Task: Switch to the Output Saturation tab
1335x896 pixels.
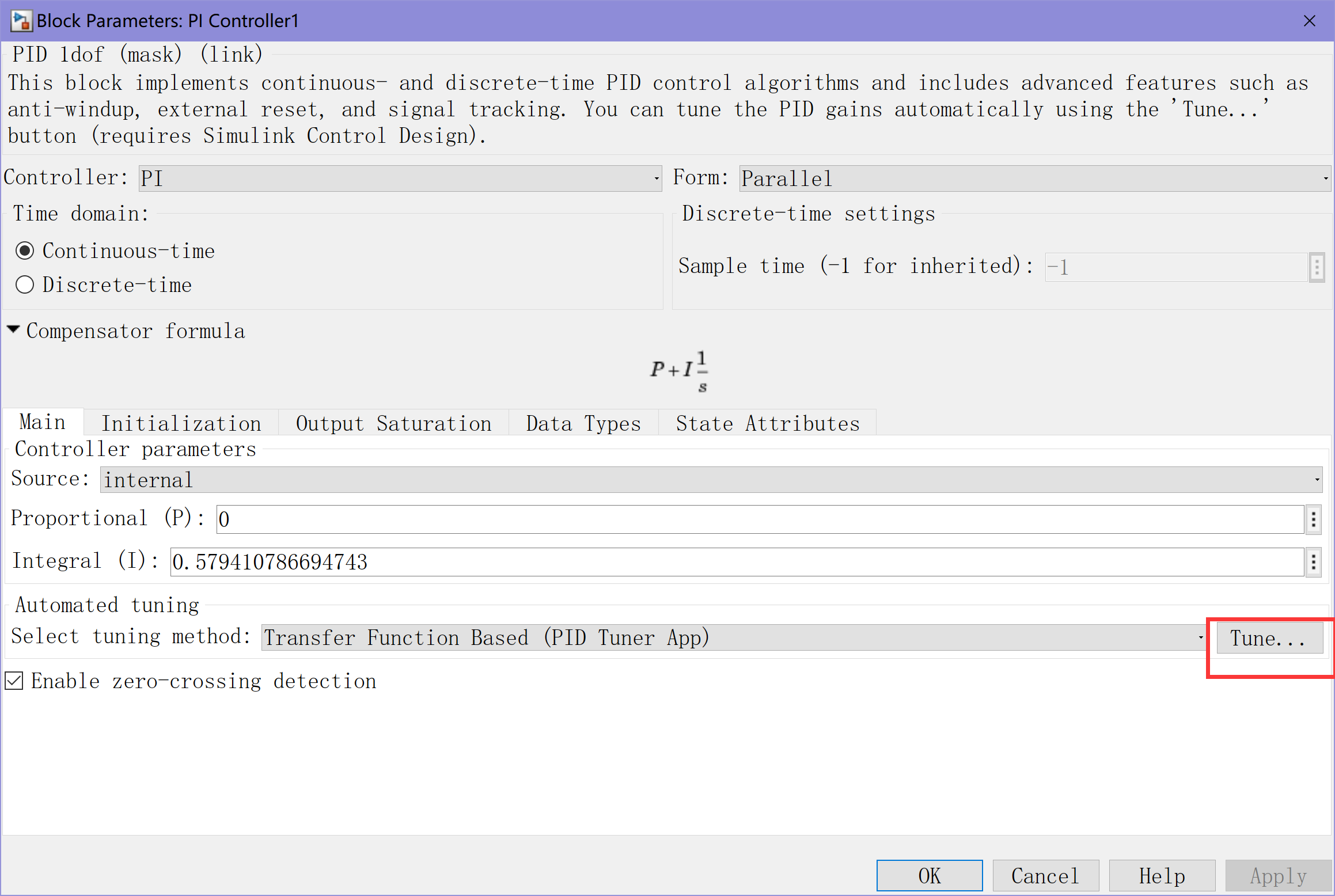Action: click(x=393, y=423)
